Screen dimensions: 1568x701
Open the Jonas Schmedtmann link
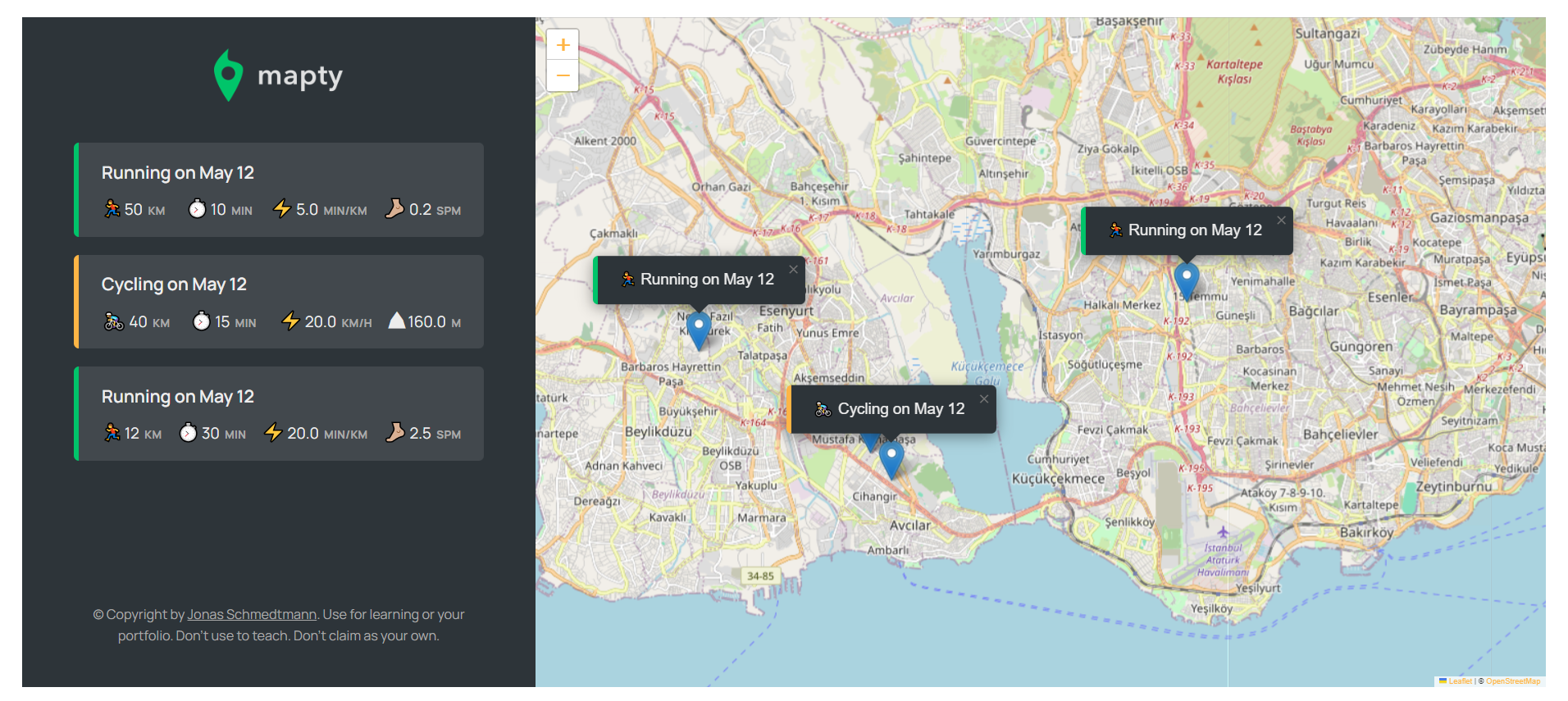pyautogui.click(x=252, y=614)
